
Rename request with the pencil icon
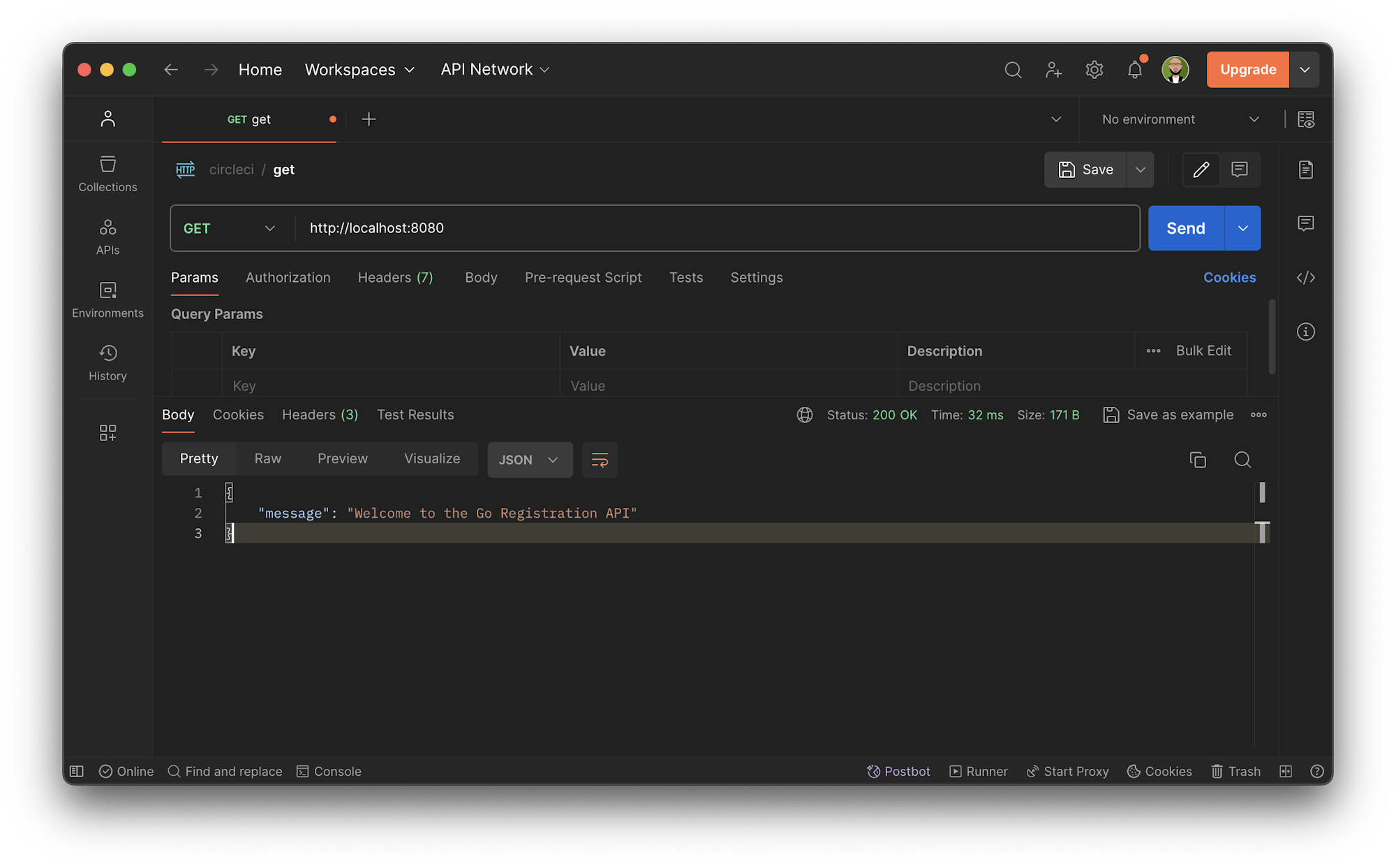(x=1201, y=170)
